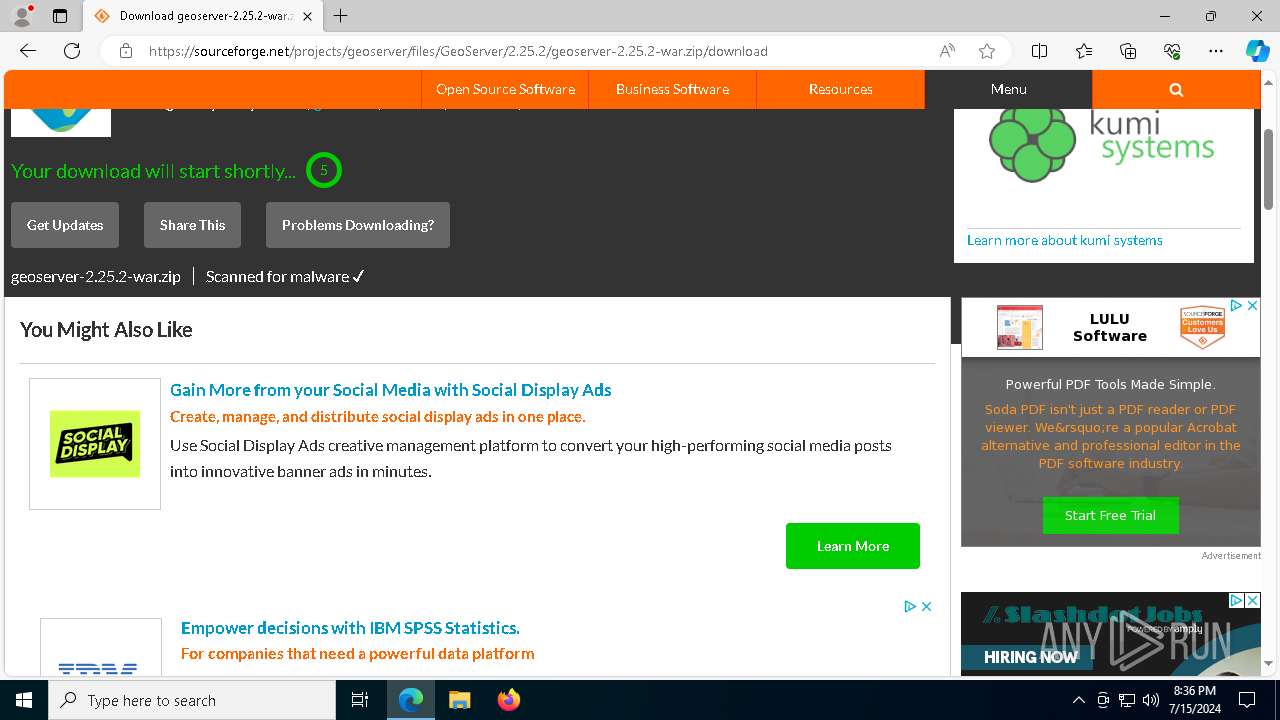The height and width of the screenshot is (720, 1280).
Task: Click Slashdot Jobs Hiring Now ad
Action: pos(1110,634)
